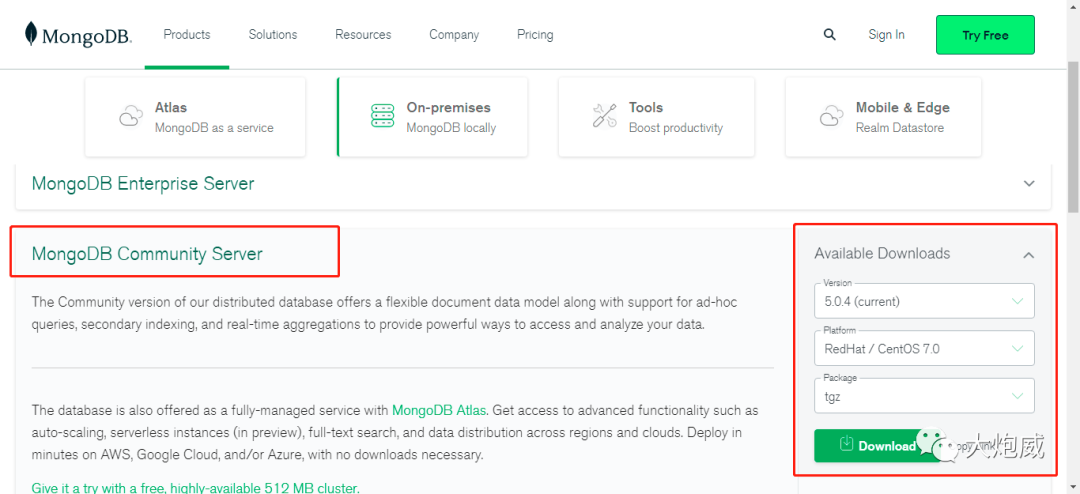Go to the Pricing page
The height and width of the screenshot is (494, 1080).
point(535,35)
